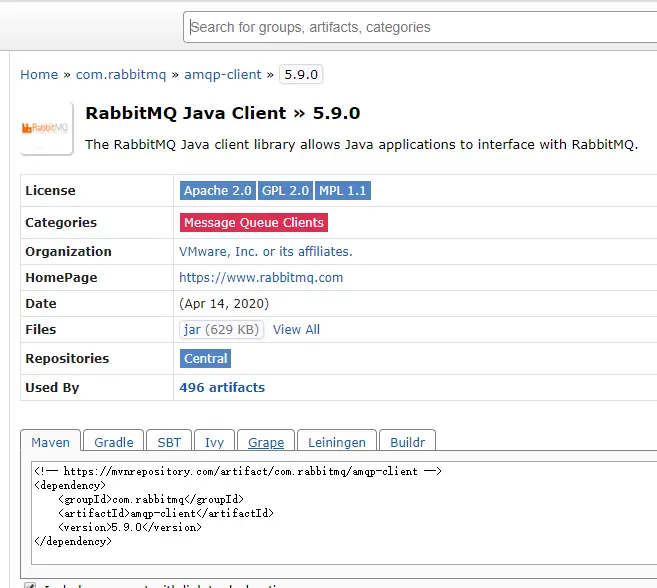
Task: Switch to the Gradle tab
Action: coord(114,441)
